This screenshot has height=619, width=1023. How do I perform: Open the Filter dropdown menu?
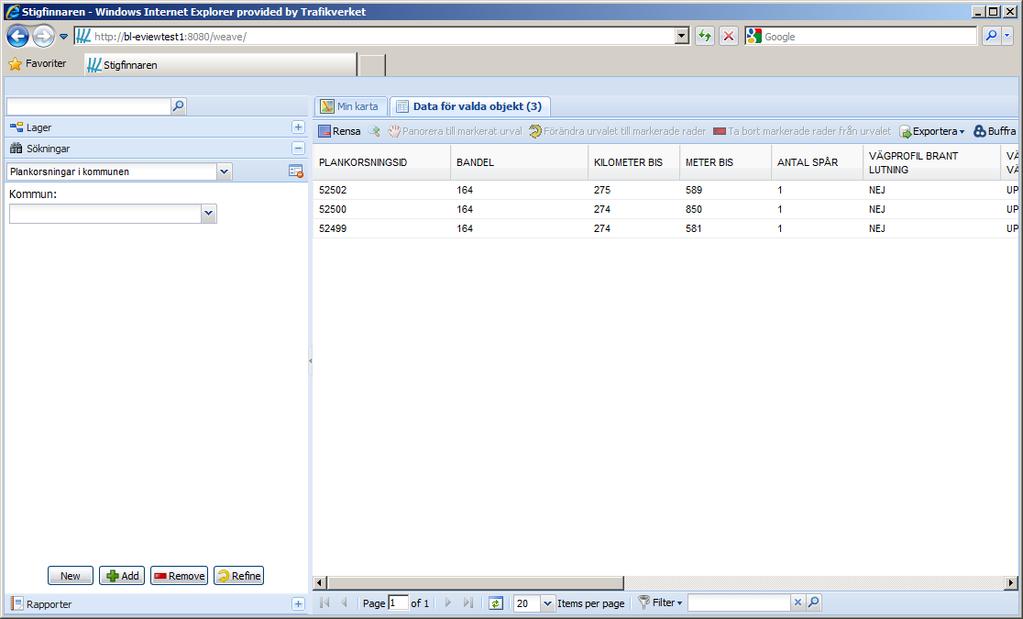click(x=660, y=603)
